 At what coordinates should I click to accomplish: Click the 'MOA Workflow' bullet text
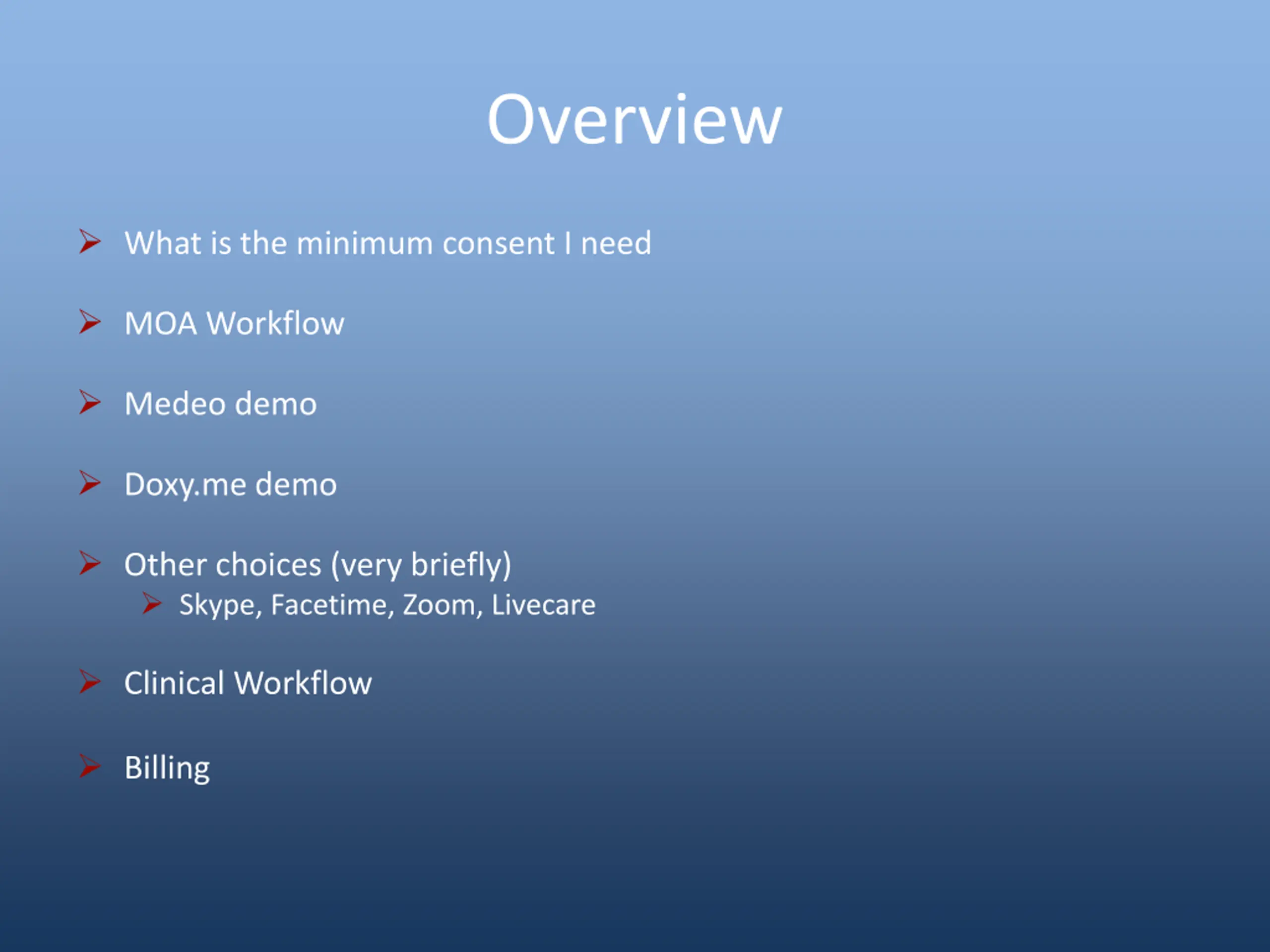(x=234, y=323)
